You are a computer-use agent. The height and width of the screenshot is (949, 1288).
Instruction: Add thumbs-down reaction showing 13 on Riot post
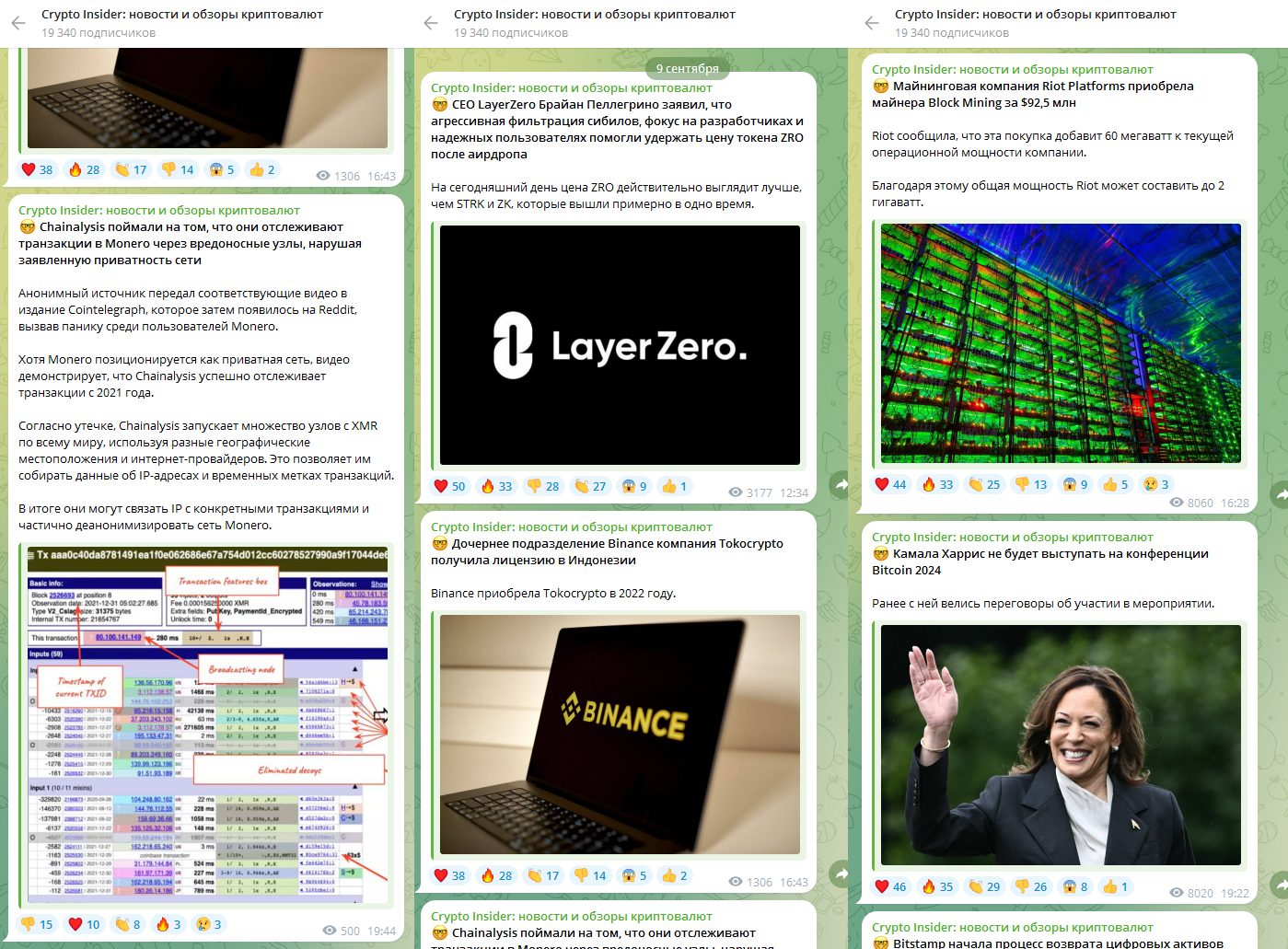tap(1032, 484)
